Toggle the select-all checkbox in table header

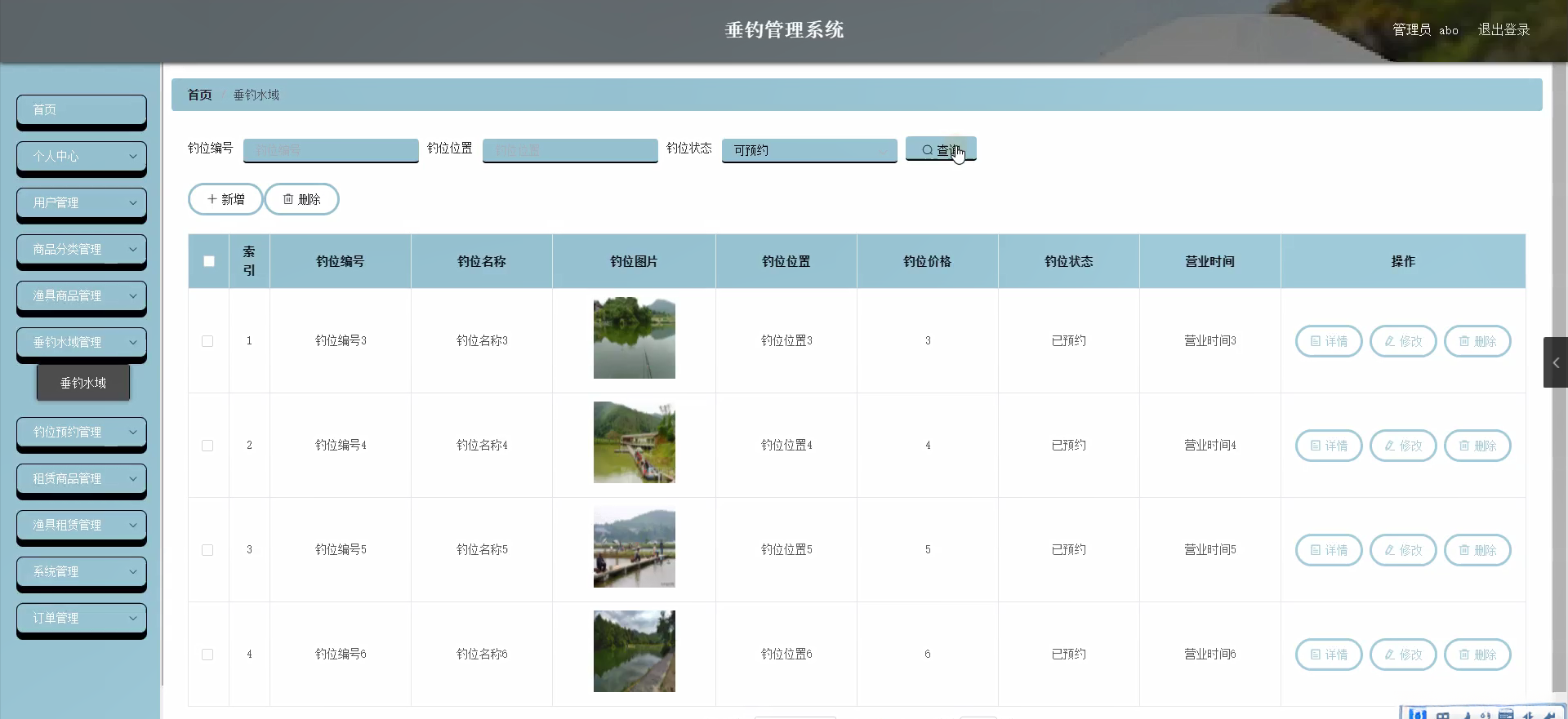pos(209,261)
